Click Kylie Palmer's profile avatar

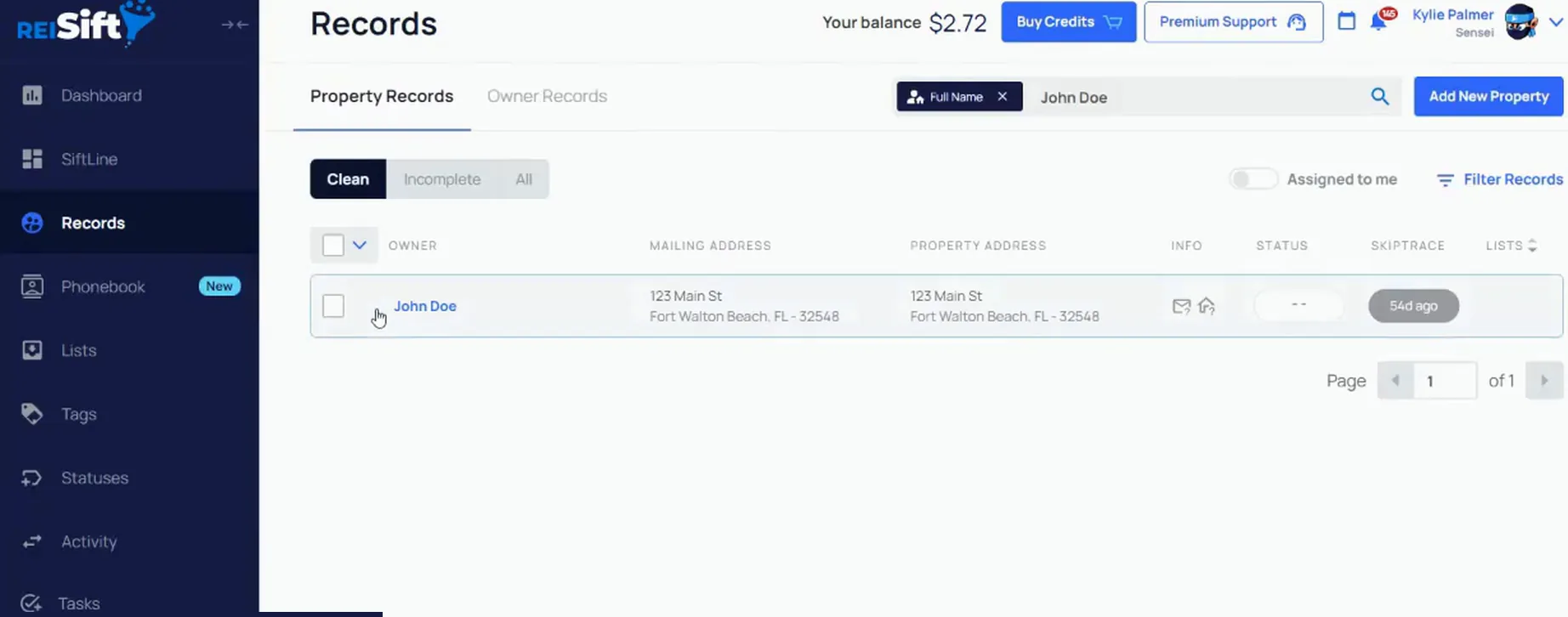[1521, 22]
